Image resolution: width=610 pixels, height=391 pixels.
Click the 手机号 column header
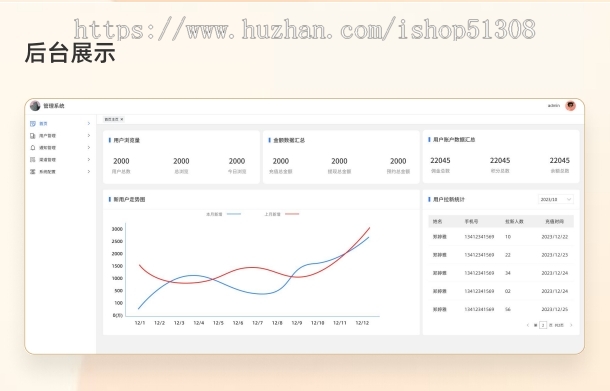coord(471,221)
